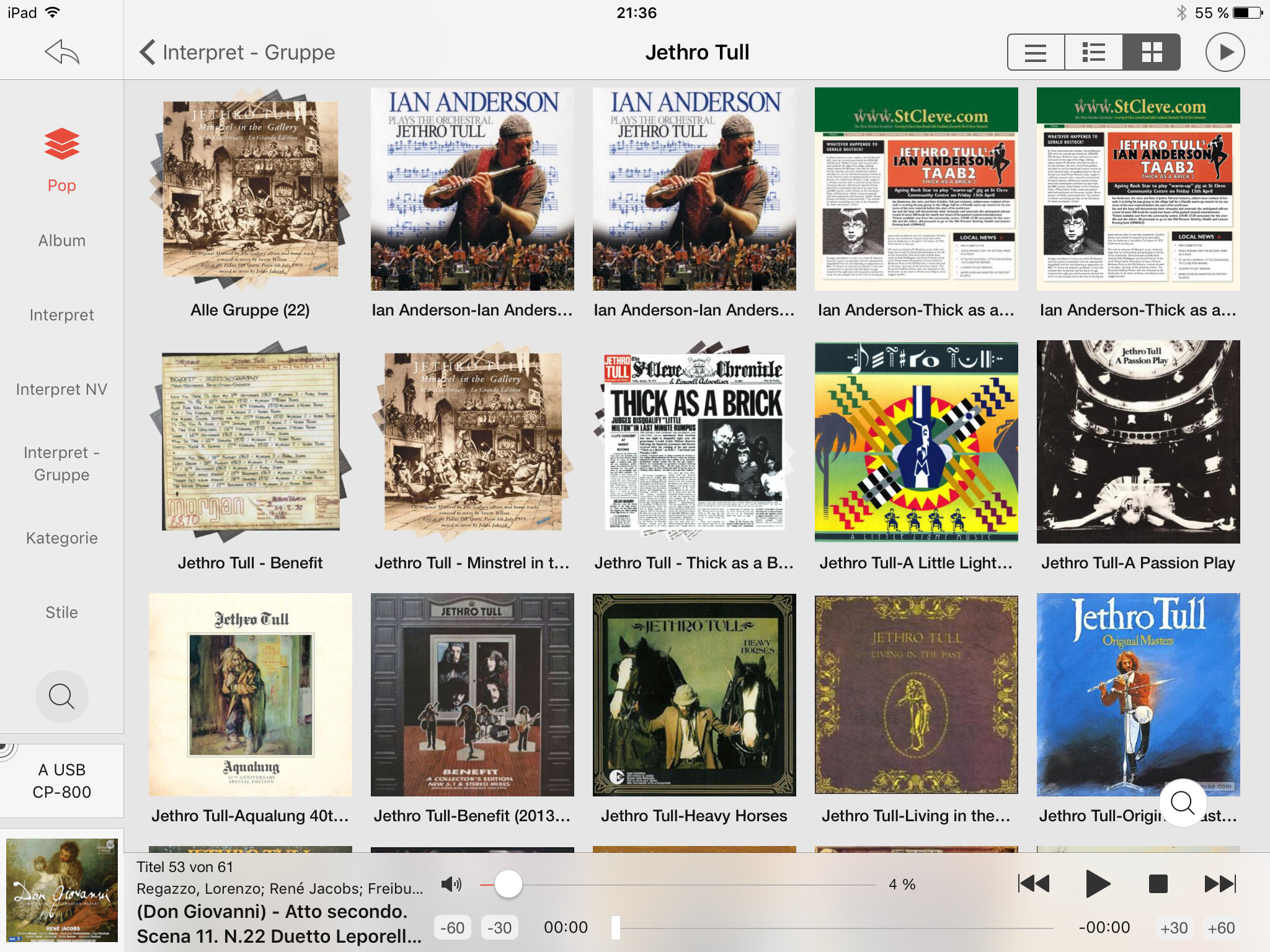This screenshot has height=952, width=1270.
Task: Open the Don Giovanni now-playing artwork
Action: (x=62, y=890)
